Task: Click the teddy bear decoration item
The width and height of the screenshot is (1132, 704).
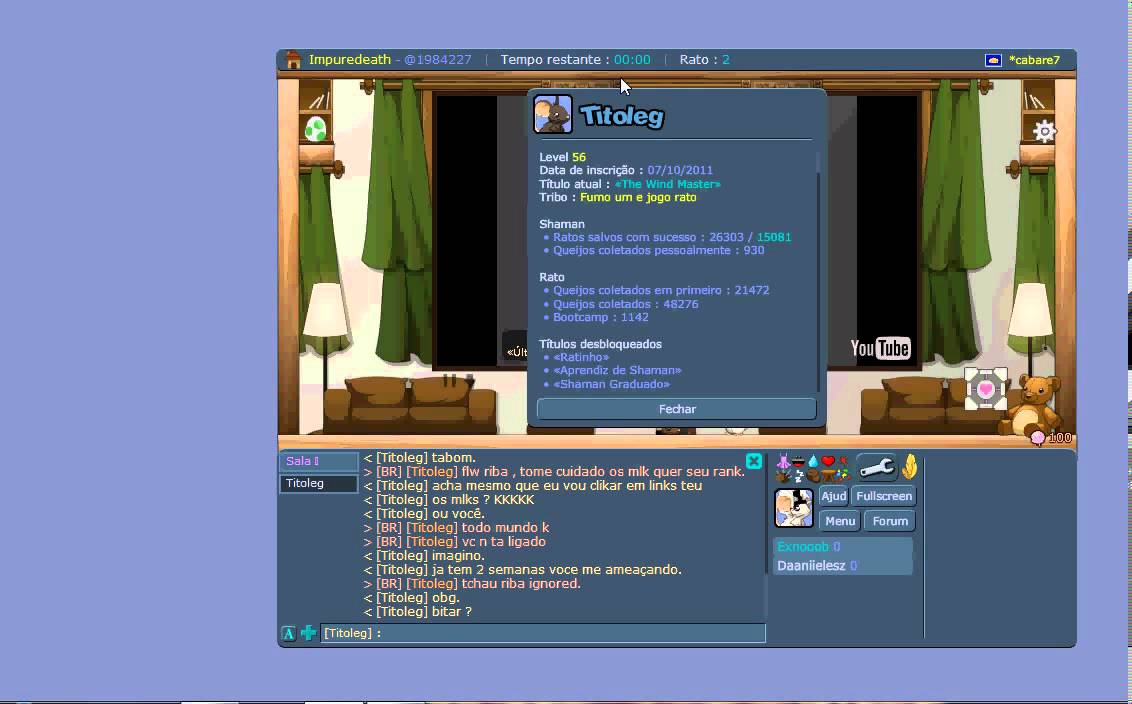Action: click(x=1032, y=404)
